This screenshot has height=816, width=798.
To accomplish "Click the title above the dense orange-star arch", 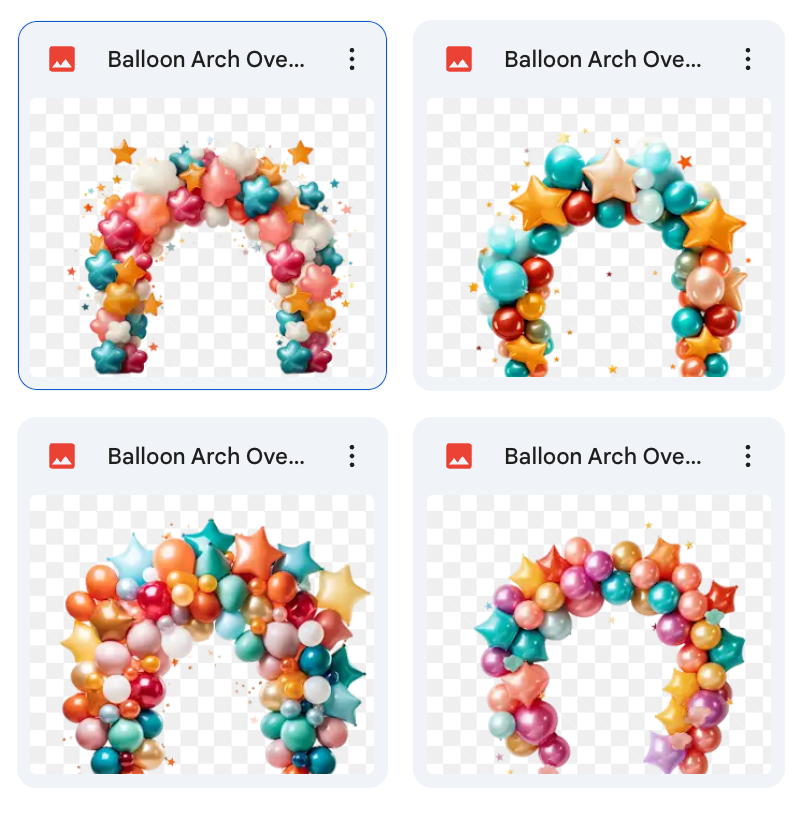I will coord(206,456).
